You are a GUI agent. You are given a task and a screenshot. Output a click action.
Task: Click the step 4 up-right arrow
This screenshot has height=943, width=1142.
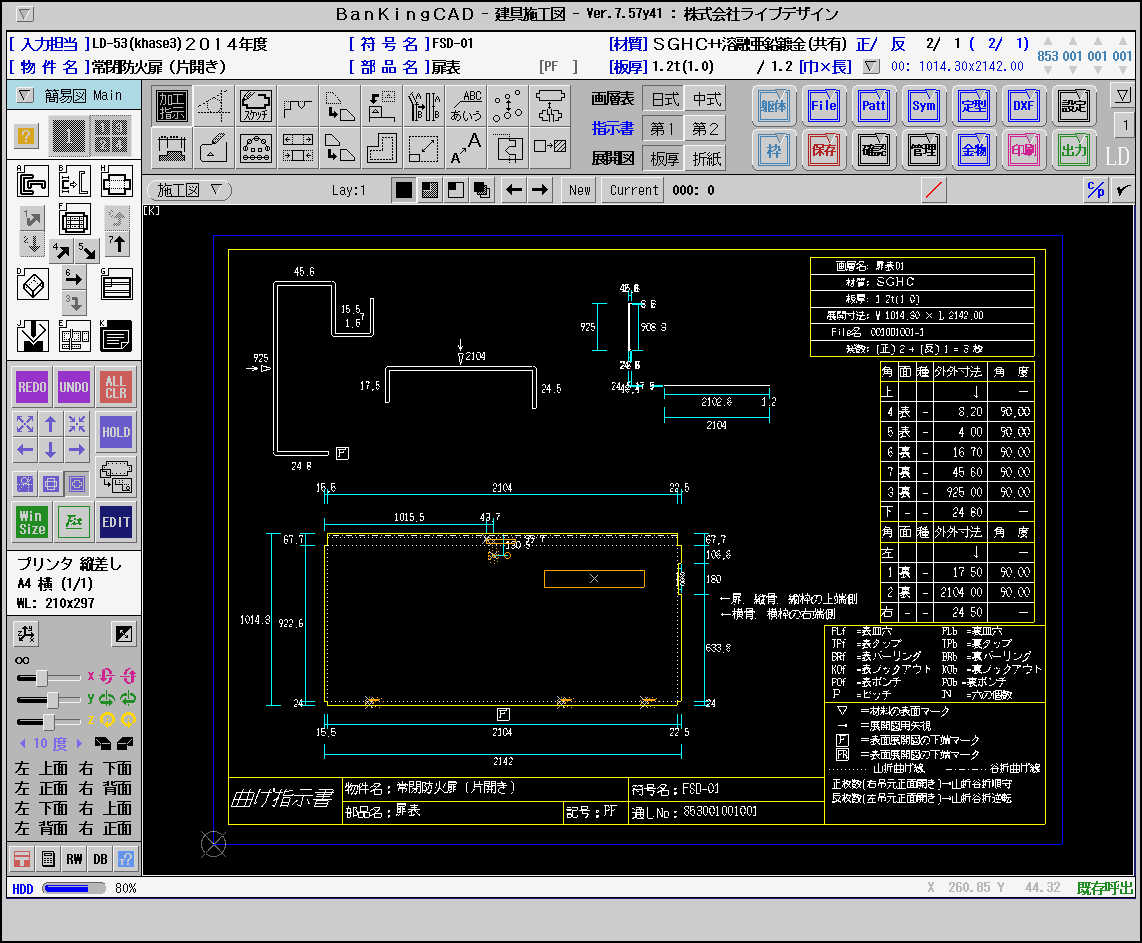coord(61,251)
